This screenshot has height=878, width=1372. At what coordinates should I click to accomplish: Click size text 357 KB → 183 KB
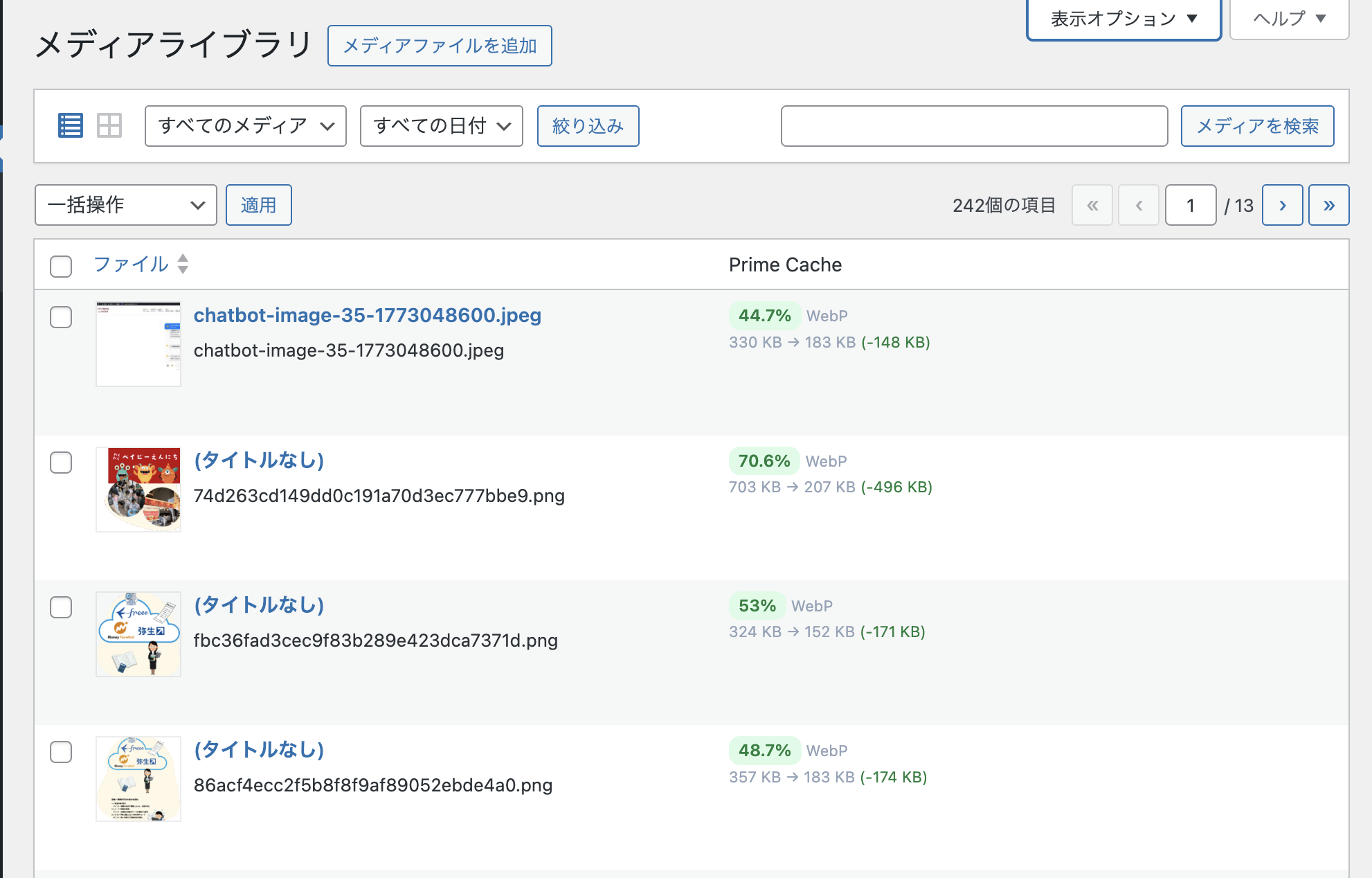(x=792, y=777)
